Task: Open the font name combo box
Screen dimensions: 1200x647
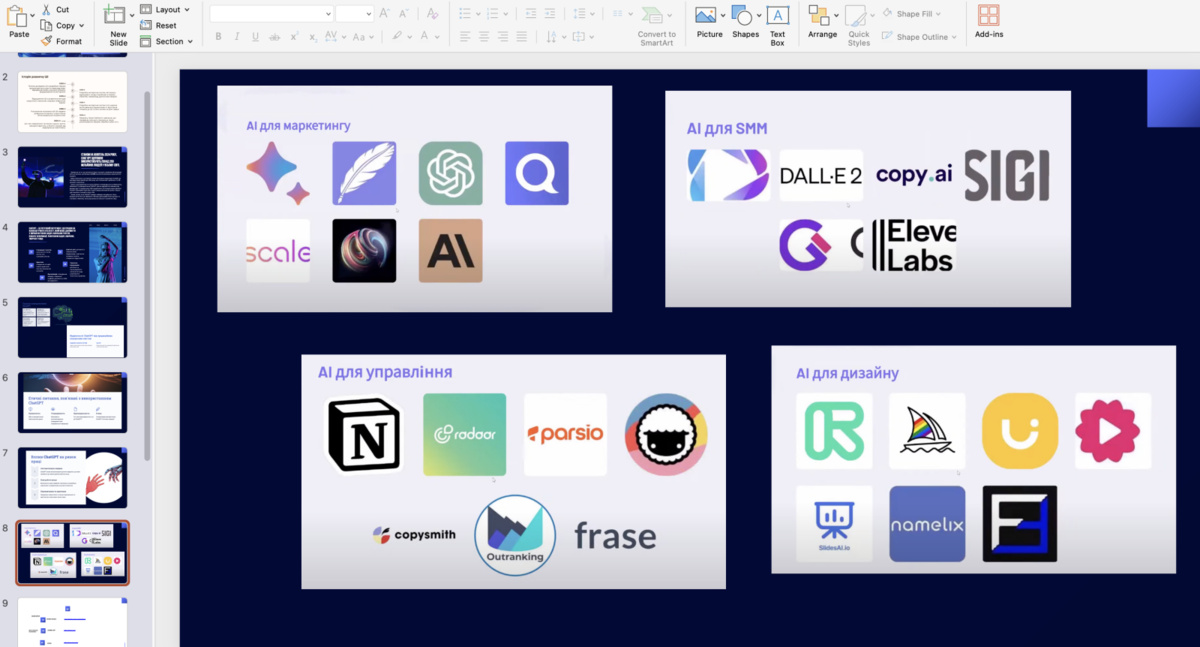Action: pyautogui.click(x=271, y=14)
